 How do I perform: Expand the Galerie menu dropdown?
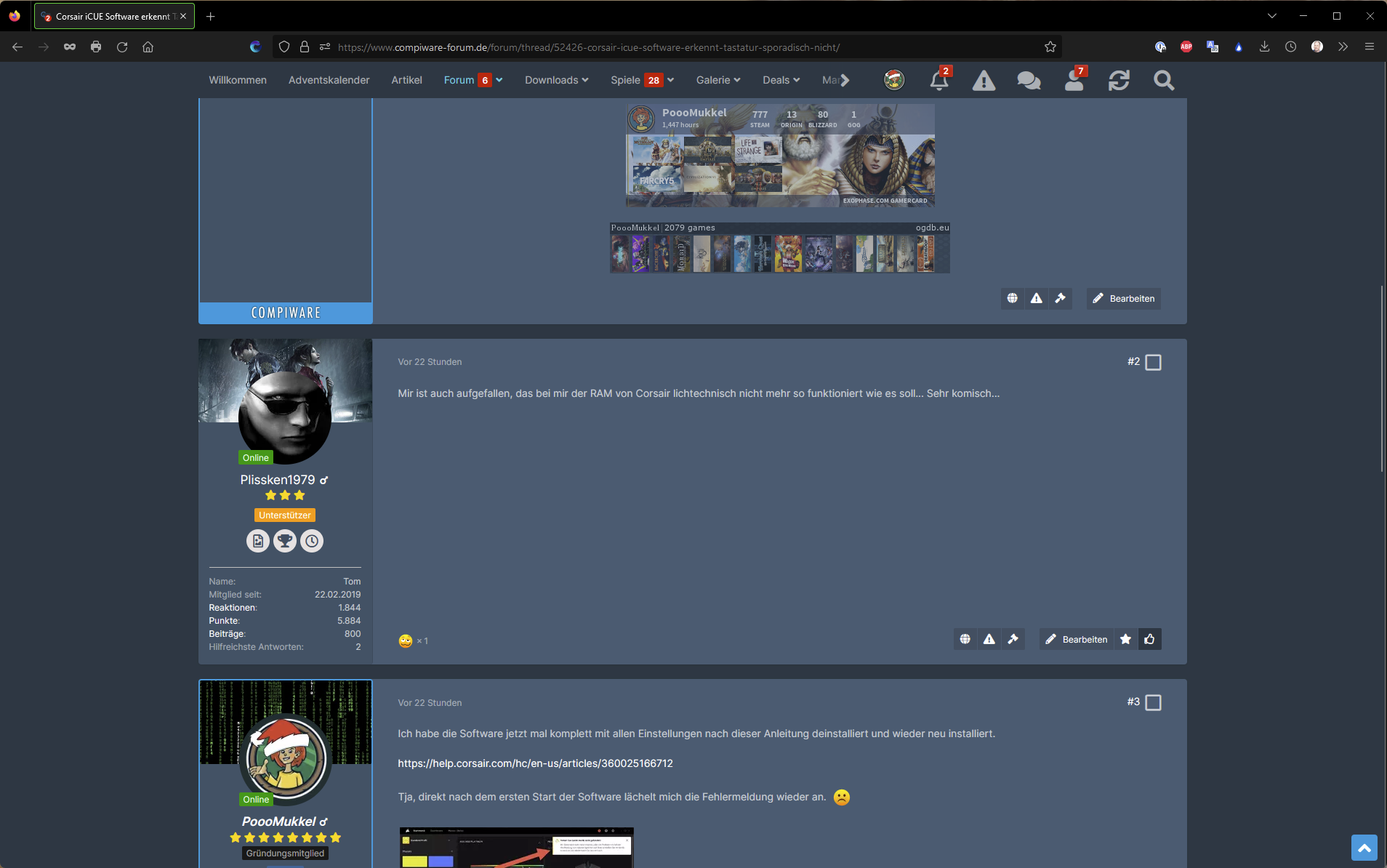coord(737,80)
